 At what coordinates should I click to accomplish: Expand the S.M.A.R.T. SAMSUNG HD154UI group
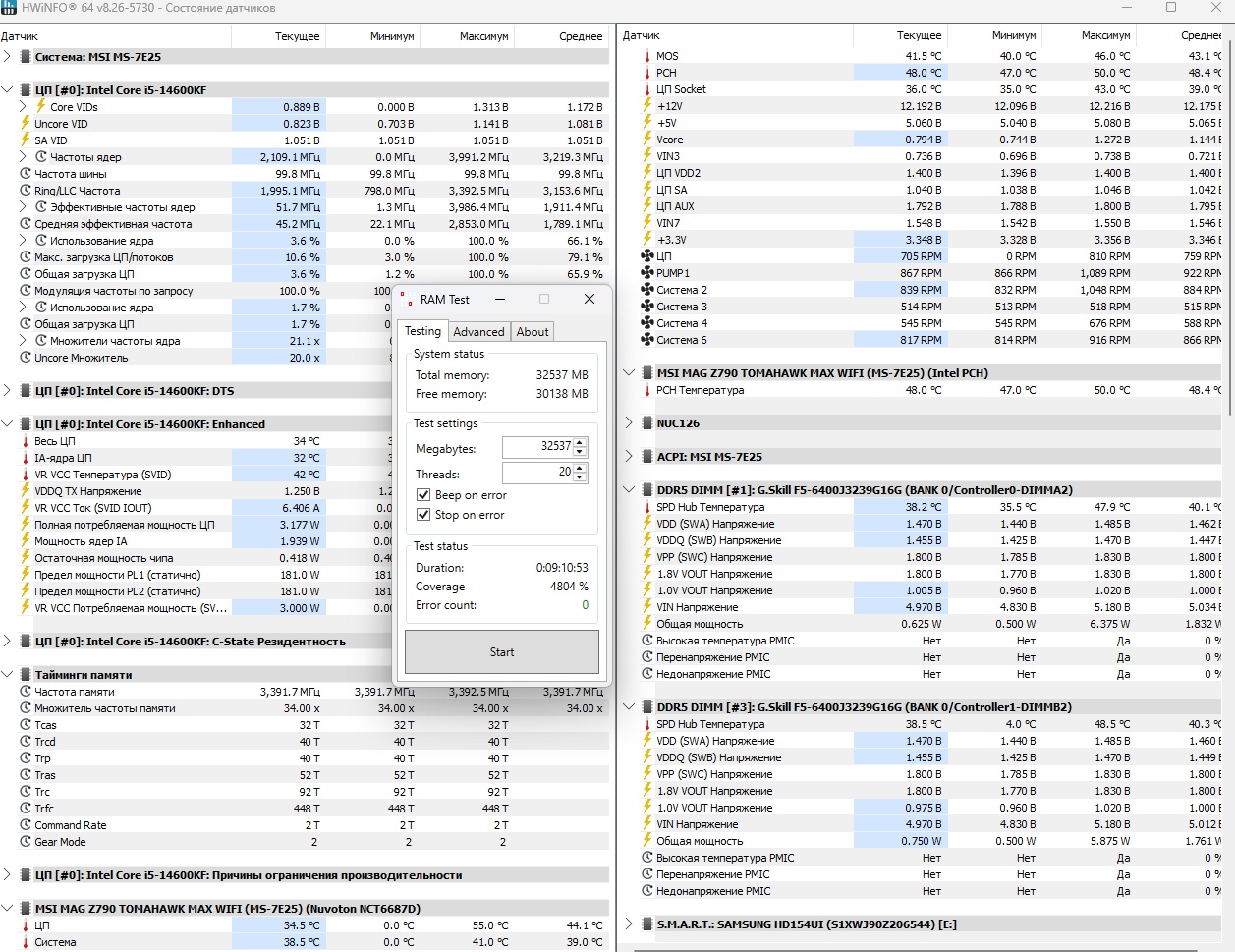coord(630,924)
